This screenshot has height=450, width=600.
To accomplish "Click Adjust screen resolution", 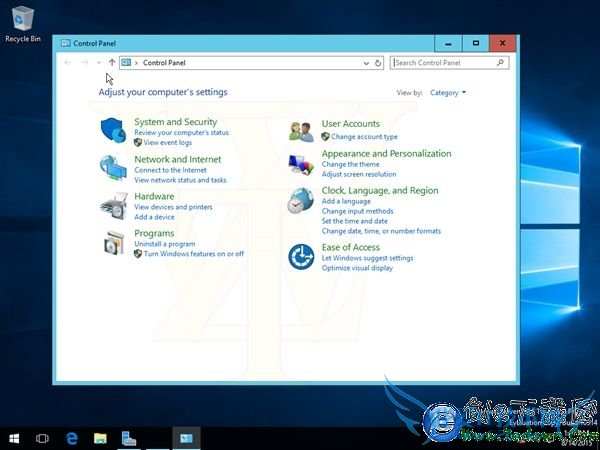I will [359, 174].
